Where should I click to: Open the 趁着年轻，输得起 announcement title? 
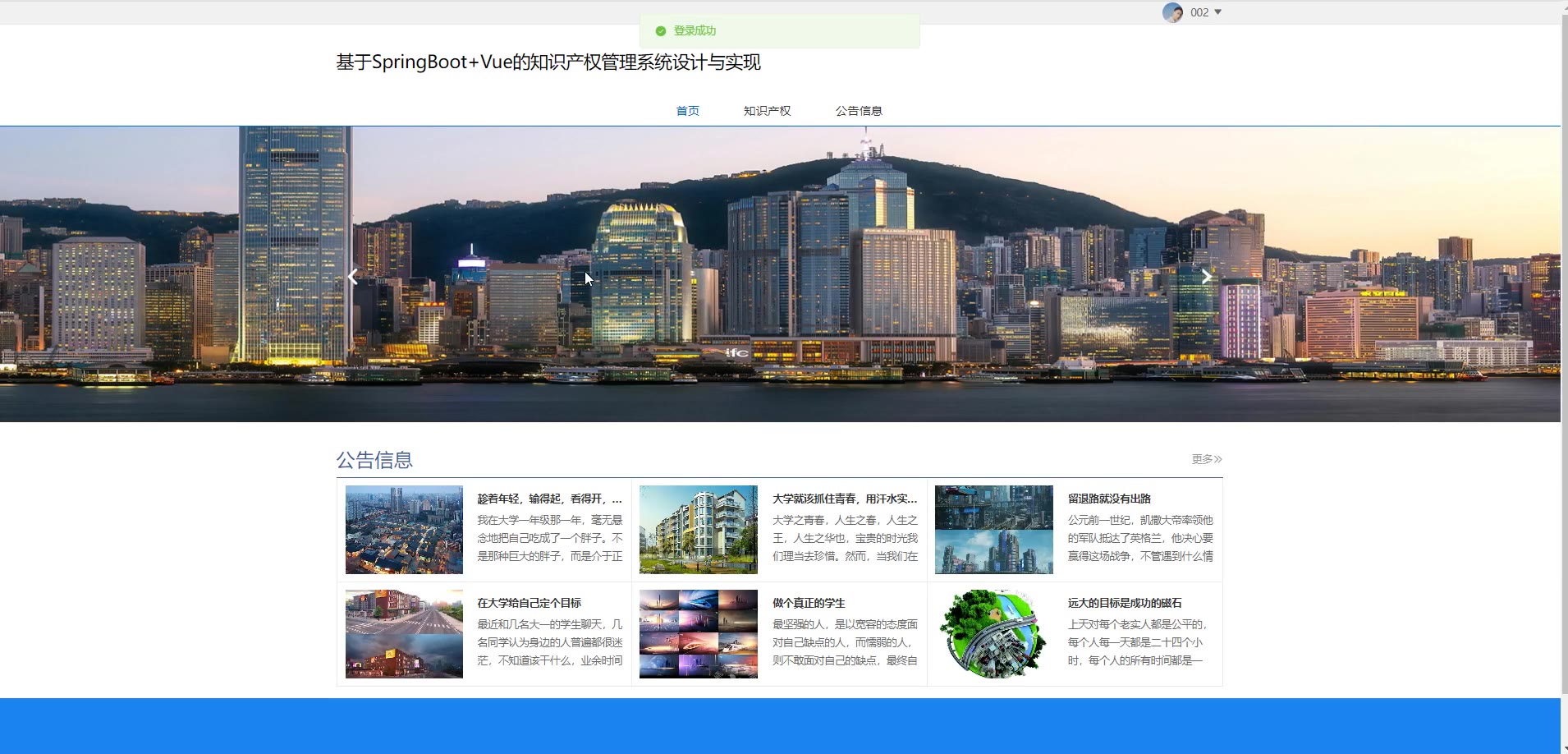coord(550,499)
